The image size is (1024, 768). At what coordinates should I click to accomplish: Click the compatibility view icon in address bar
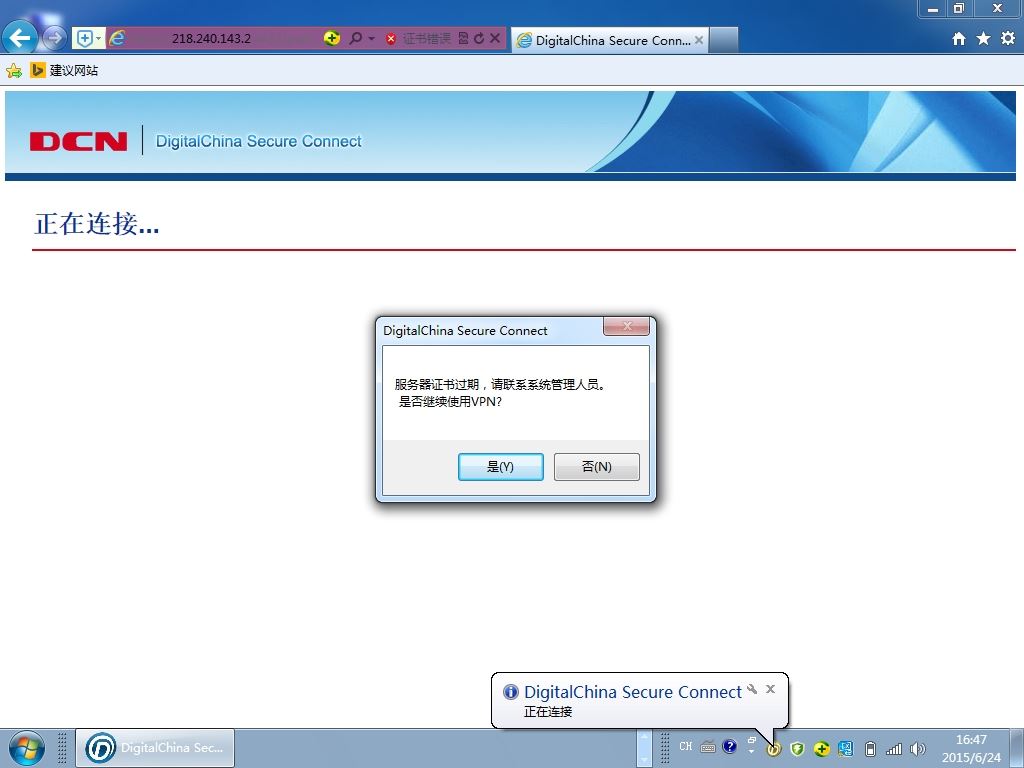point(463,39)
